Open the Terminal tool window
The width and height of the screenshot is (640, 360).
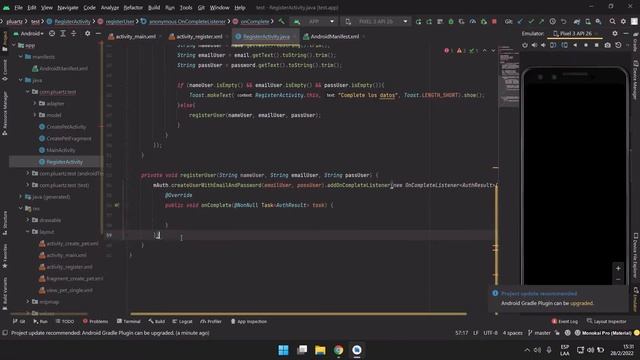click(129, 322)
